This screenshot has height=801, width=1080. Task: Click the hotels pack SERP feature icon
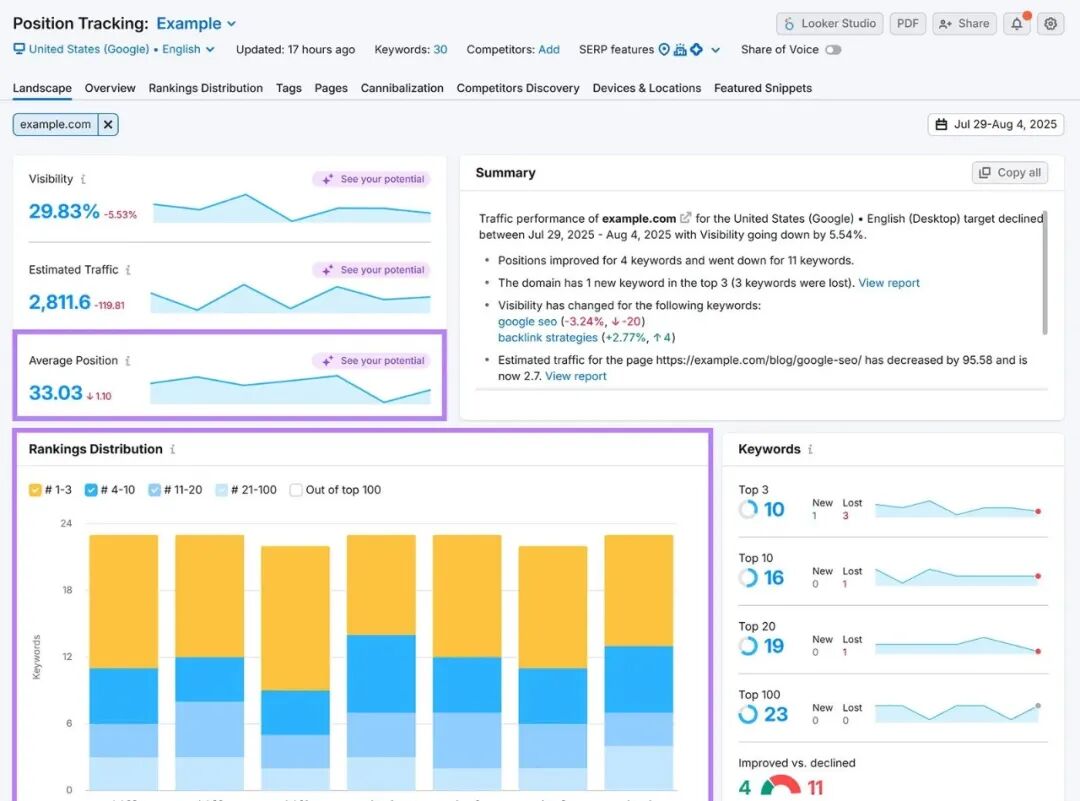[680, 50]
